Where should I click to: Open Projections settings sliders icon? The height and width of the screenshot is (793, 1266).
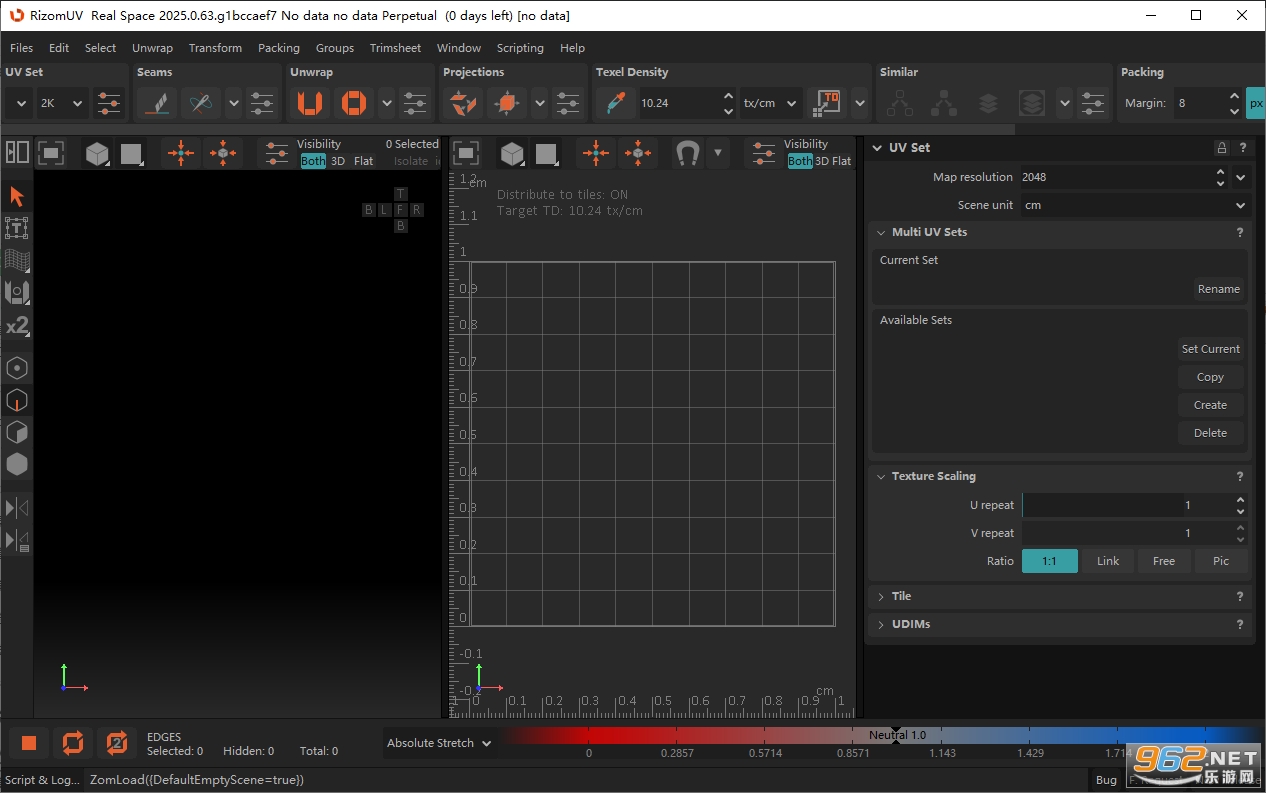click(568, 103)
